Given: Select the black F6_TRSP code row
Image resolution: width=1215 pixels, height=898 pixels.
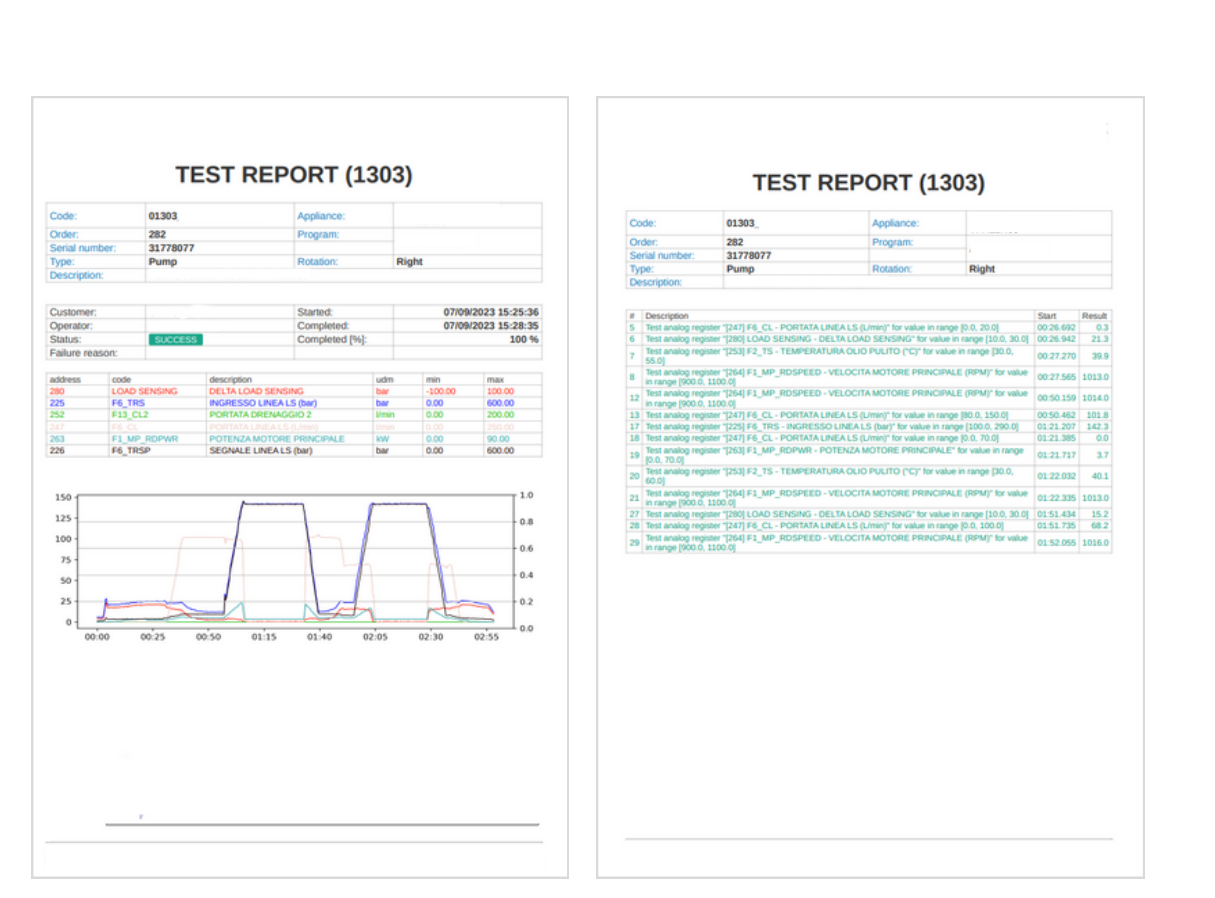Looking at the screenshot, I should tap(131, 451).
